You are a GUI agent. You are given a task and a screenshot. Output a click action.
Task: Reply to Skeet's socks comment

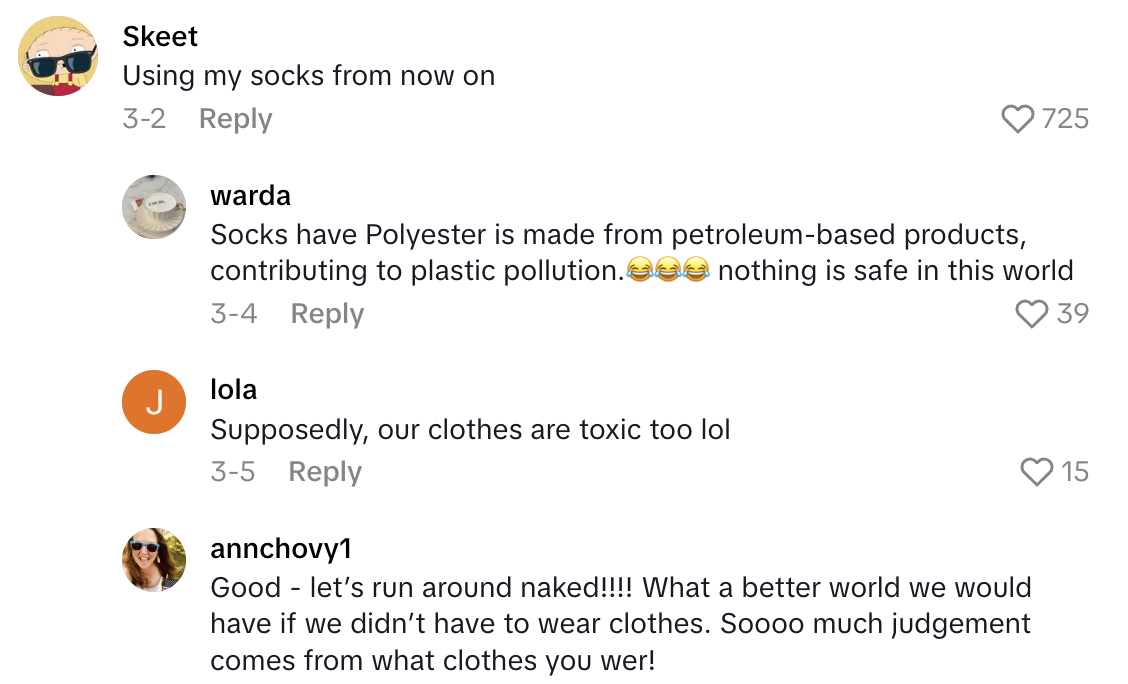pos(235,119)
